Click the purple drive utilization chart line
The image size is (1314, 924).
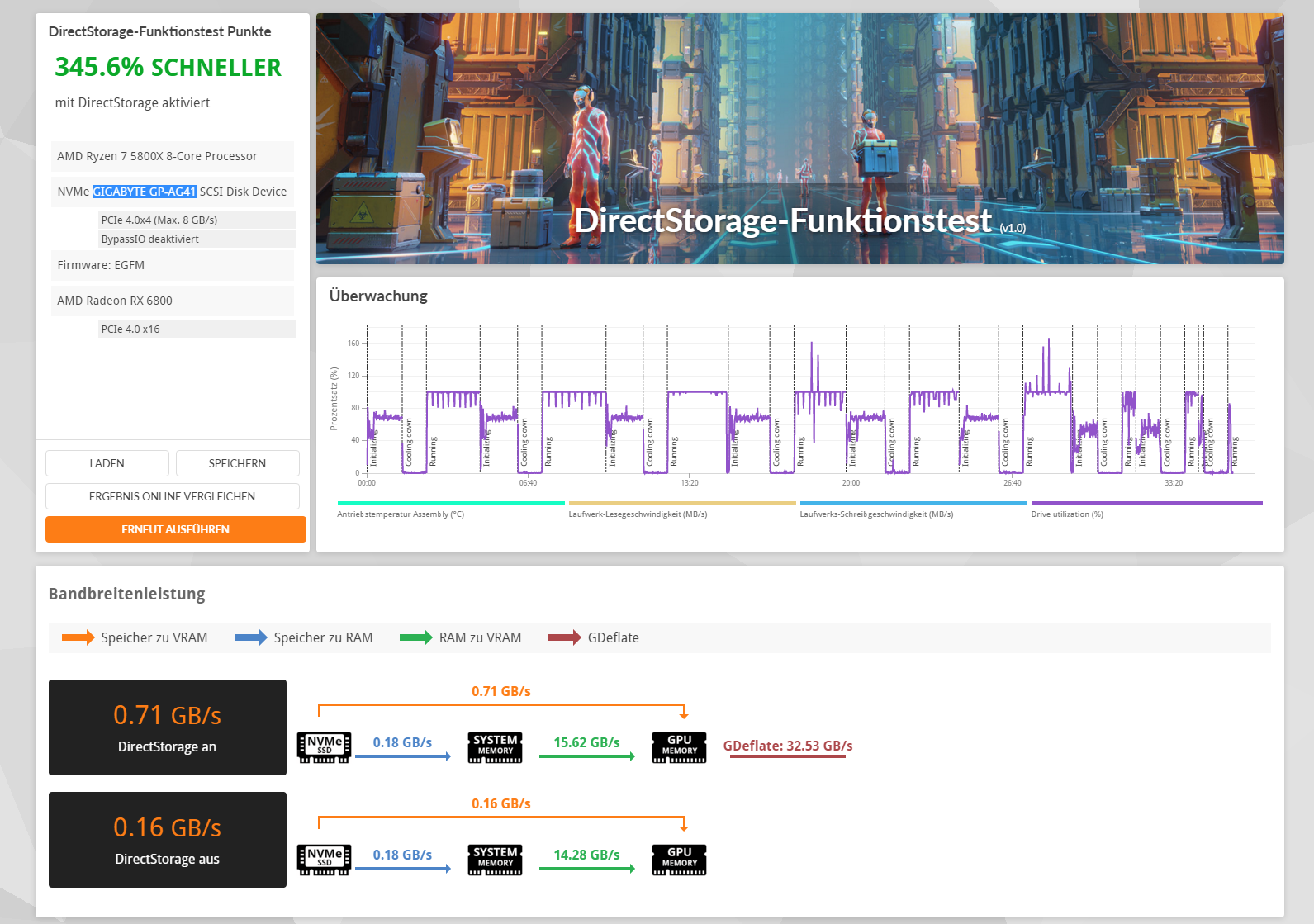tap(699, 393)
